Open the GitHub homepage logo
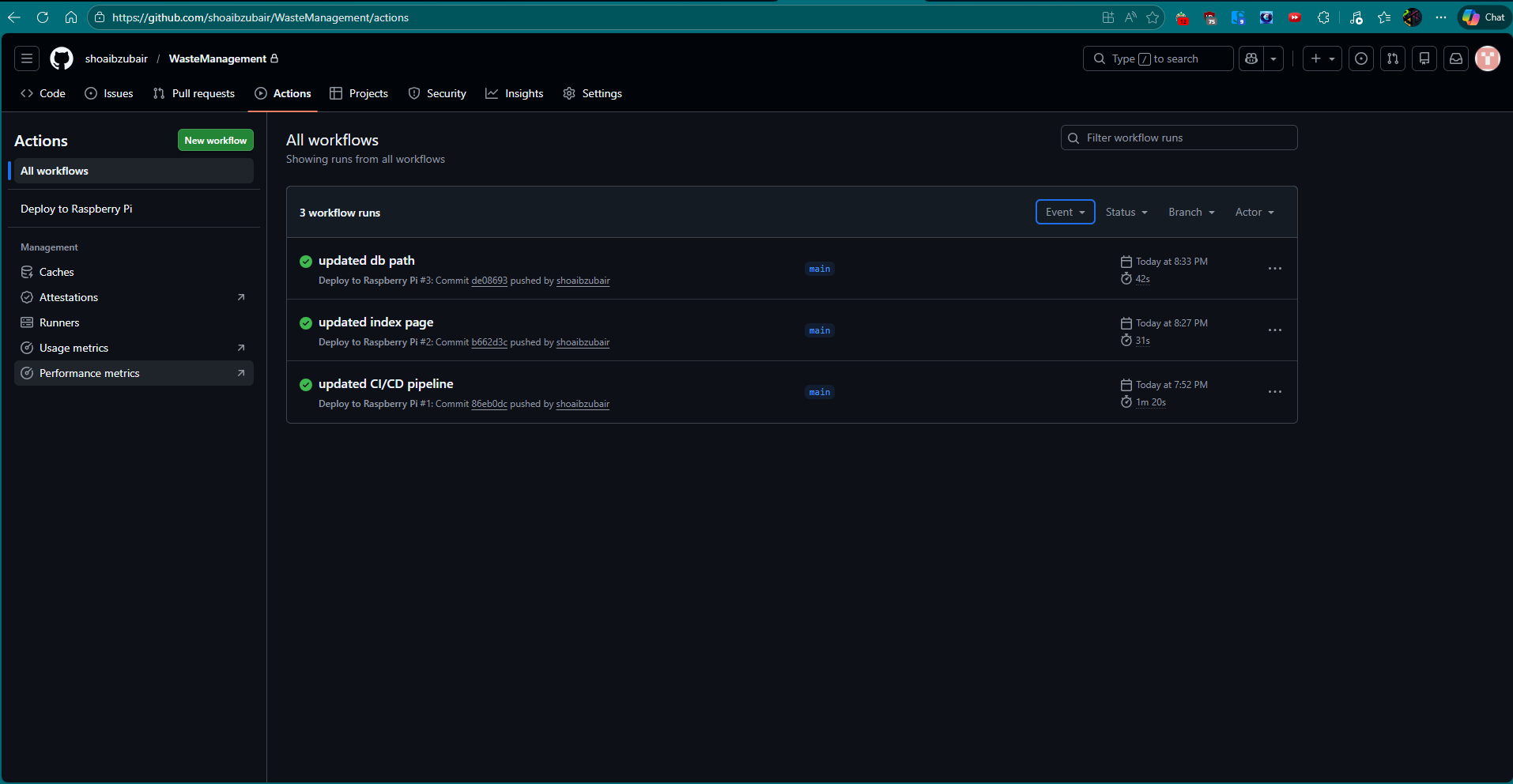The width and height of the screenshot is (1513, 784). (x=62, y=58)
